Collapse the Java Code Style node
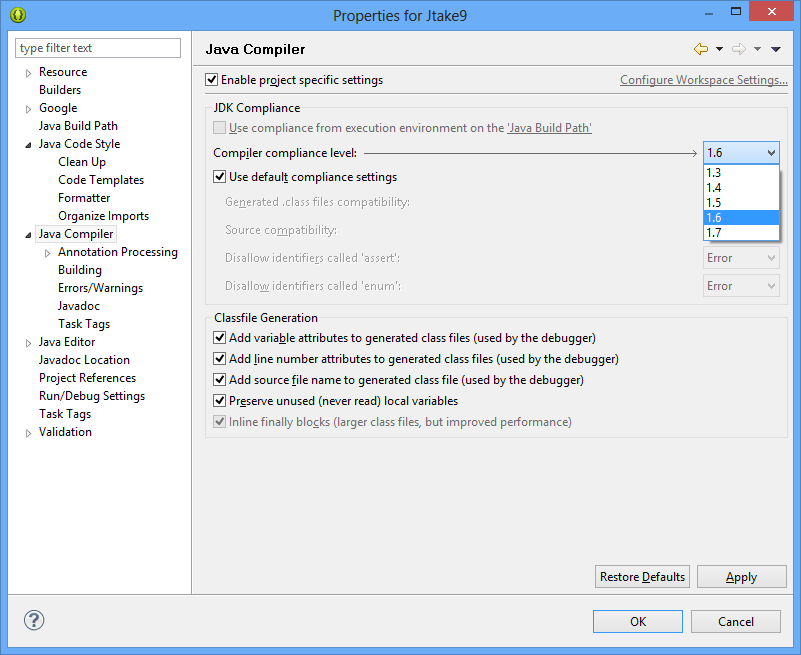This screenshot has width=801, height=655. 29,145
